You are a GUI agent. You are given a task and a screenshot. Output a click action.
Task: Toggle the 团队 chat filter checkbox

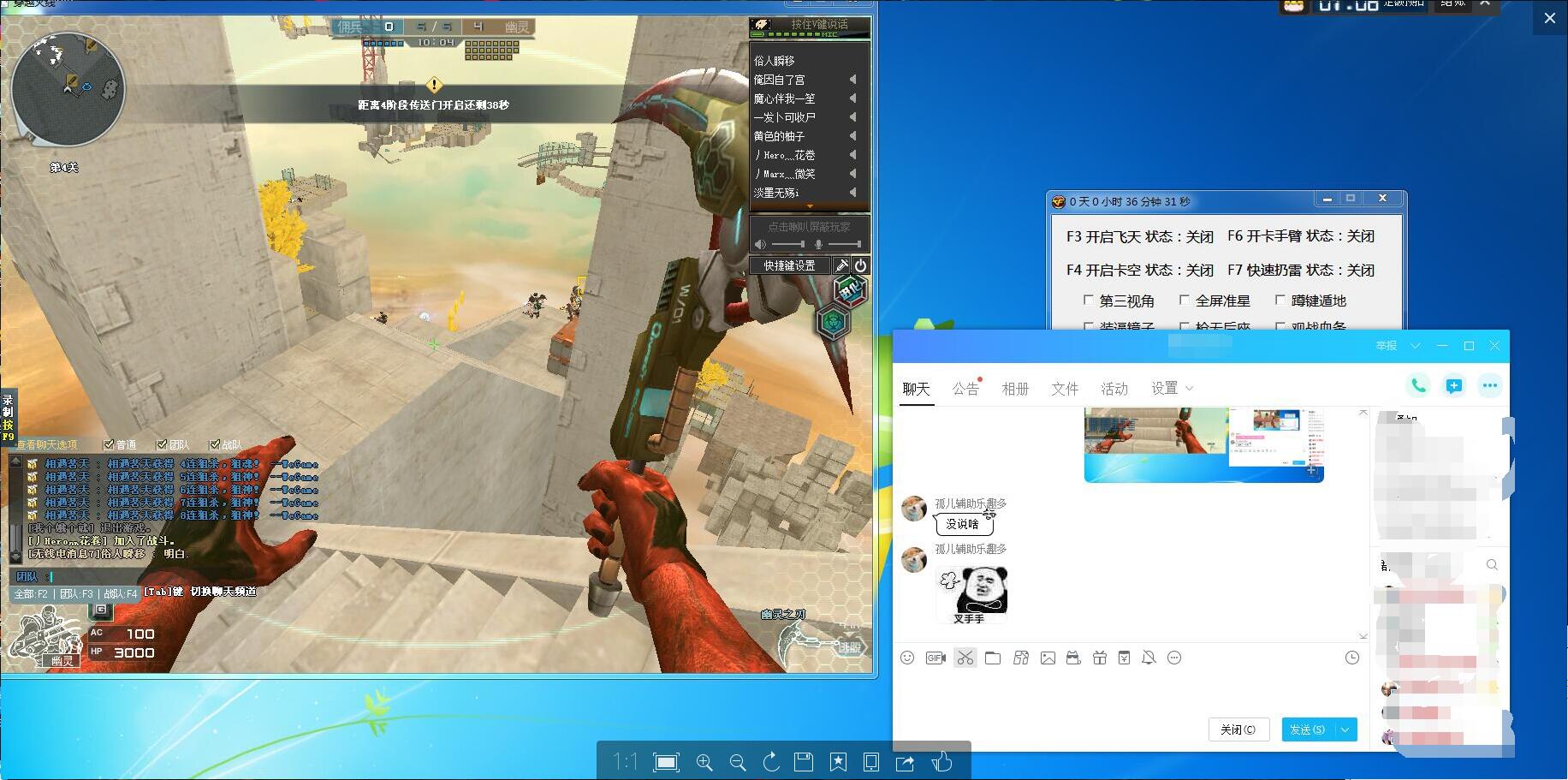click(x=162, y=444)
